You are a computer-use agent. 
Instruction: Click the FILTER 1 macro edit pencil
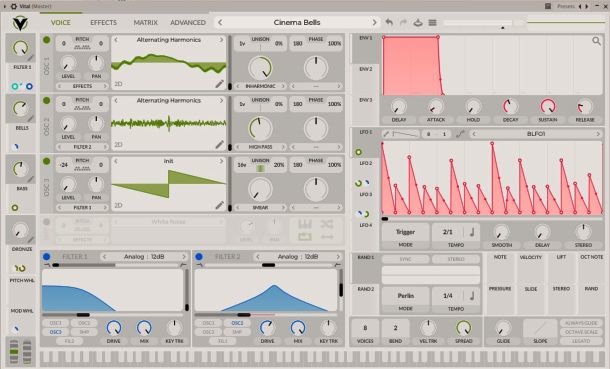[30, 58]
